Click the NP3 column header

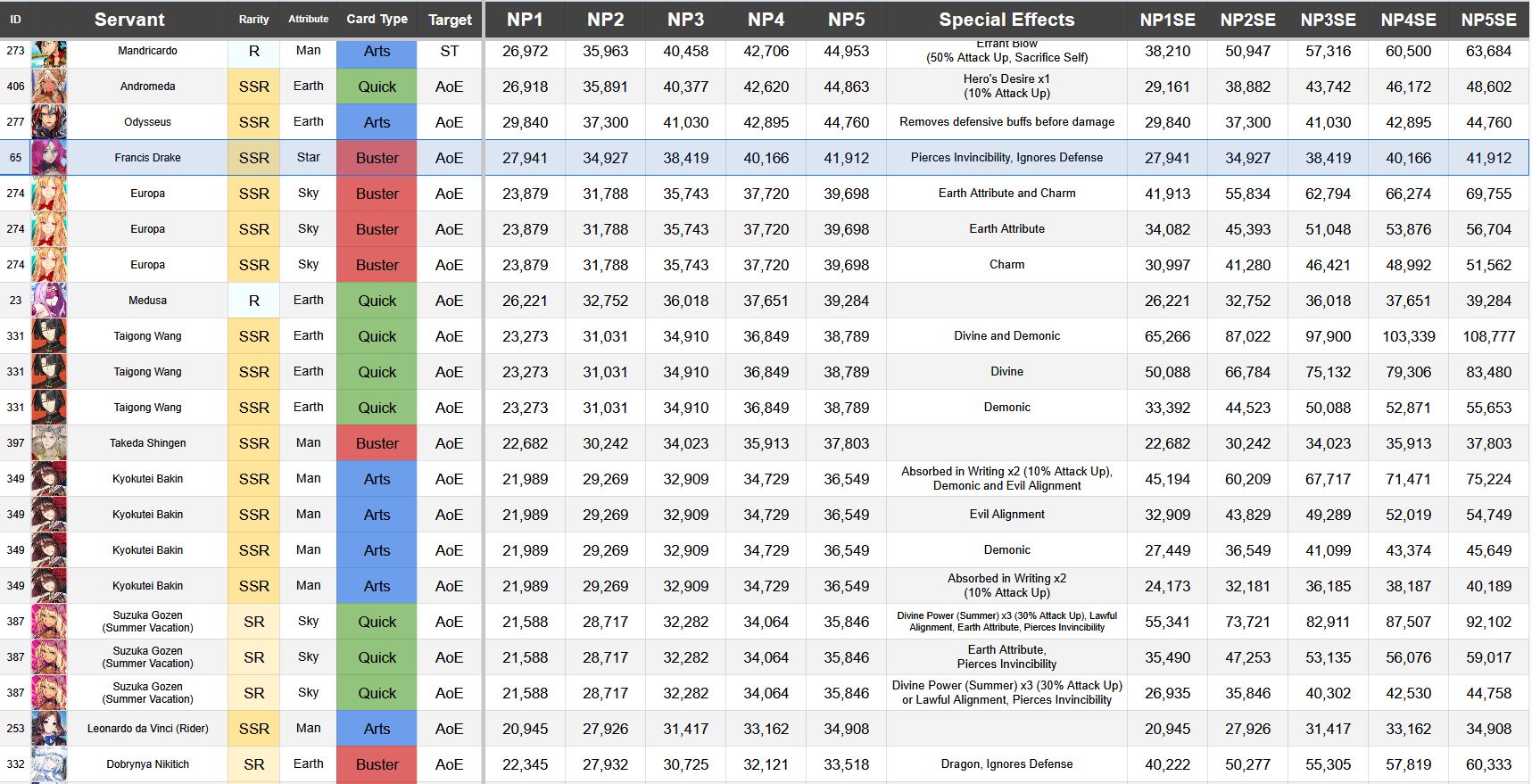coord(685,19)
